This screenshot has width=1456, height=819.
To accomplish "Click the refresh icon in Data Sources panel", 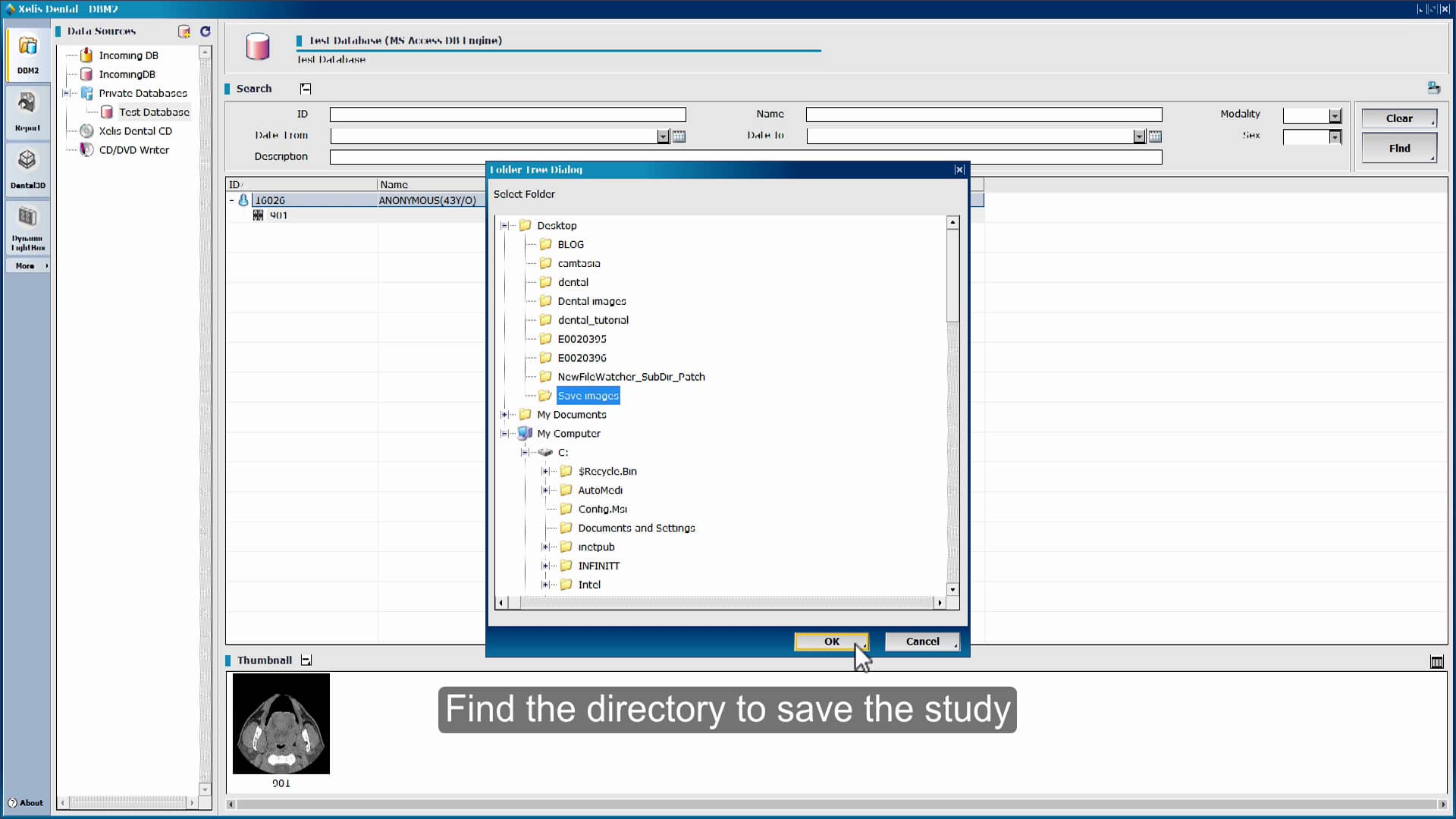I will point(205,31).
